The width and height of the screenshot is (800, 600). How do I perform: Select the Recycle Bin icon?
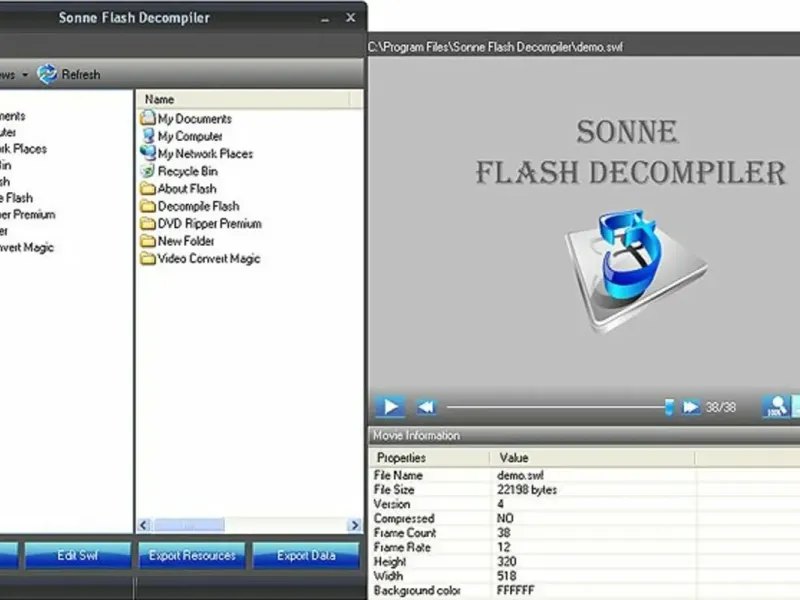coord(147,171)
